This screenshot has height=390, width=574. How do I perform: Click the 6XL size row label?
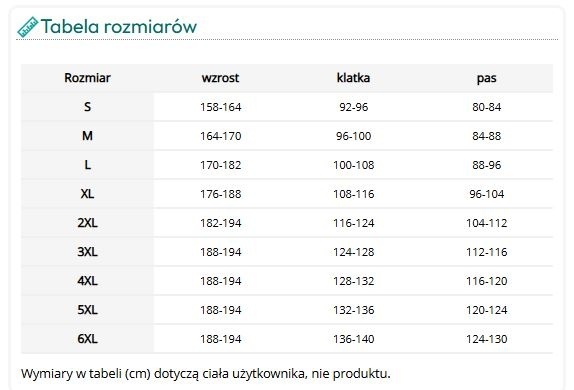(x=87, y=339)
